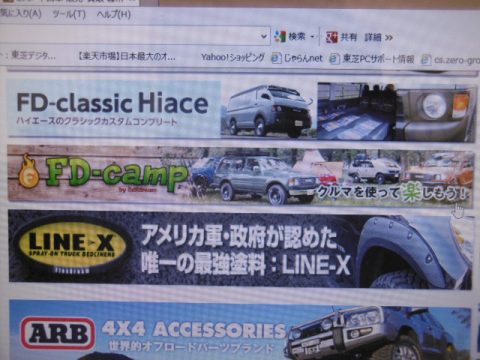Click the Google 検索 toolbar icon
Viewport: 480px width, 360px height.
pyautogui.click(x=280, y=36)
